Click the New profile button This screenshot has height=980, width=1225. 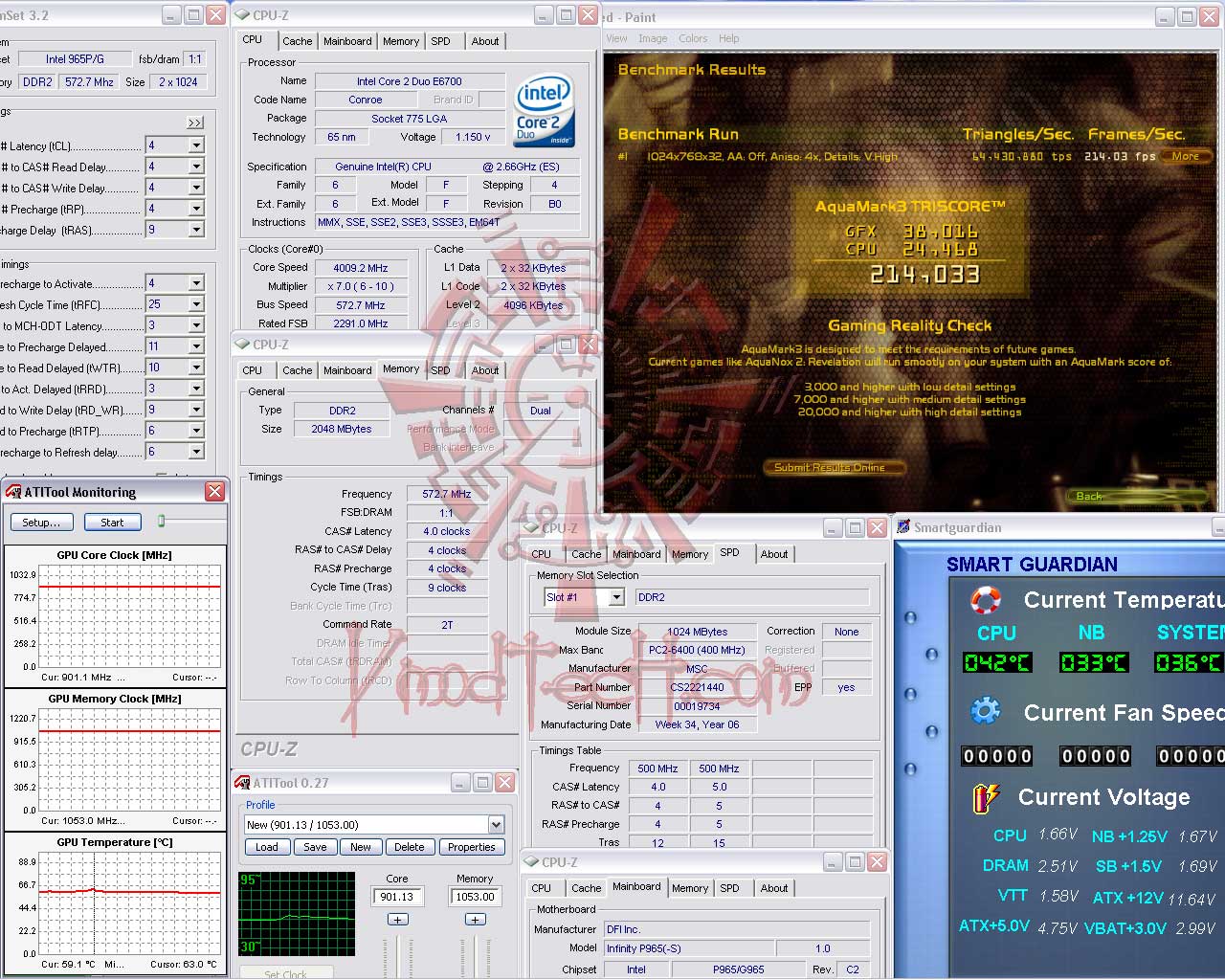click(361, 847)
